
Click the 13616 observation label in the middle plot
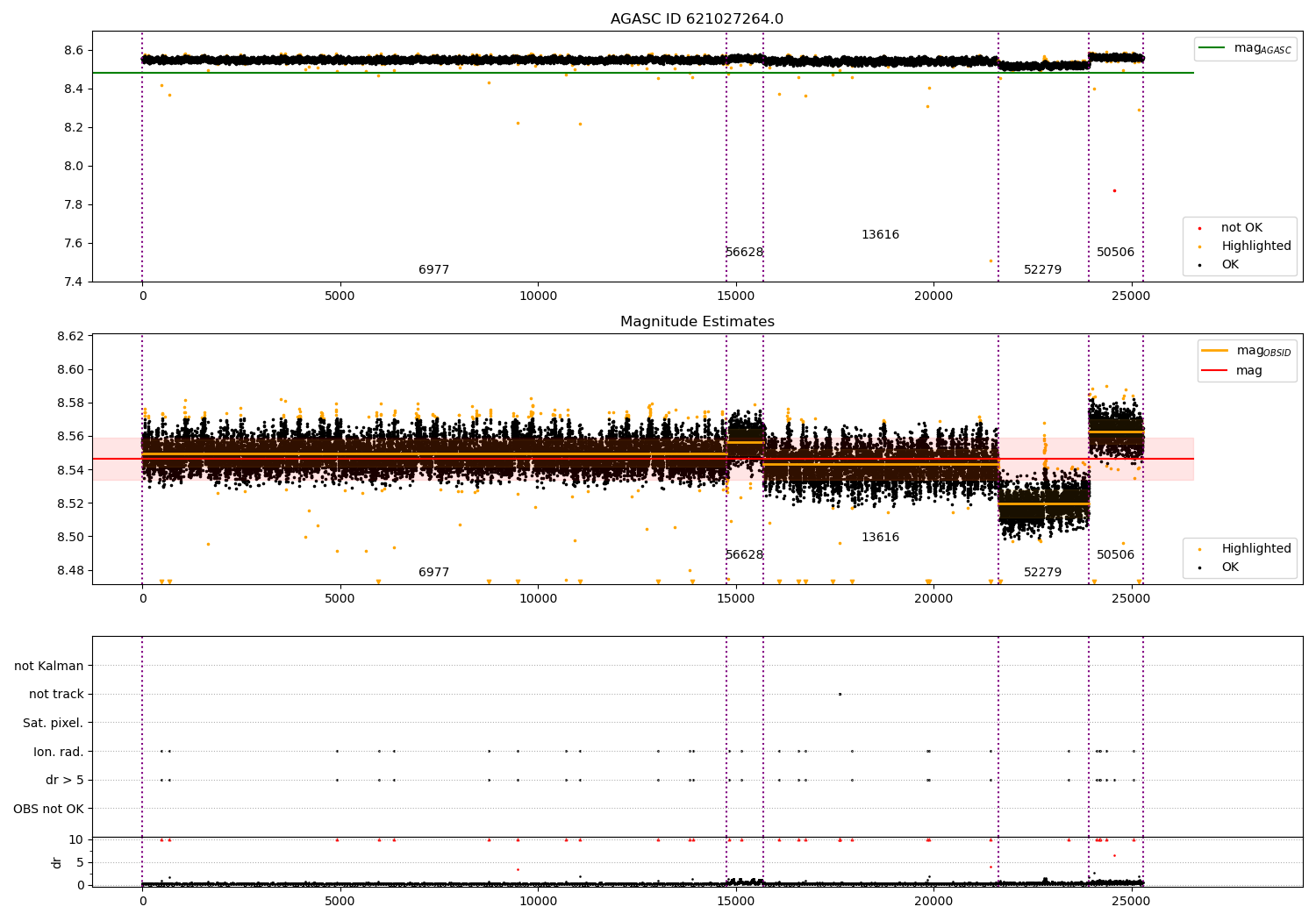[x=880, y=538]
